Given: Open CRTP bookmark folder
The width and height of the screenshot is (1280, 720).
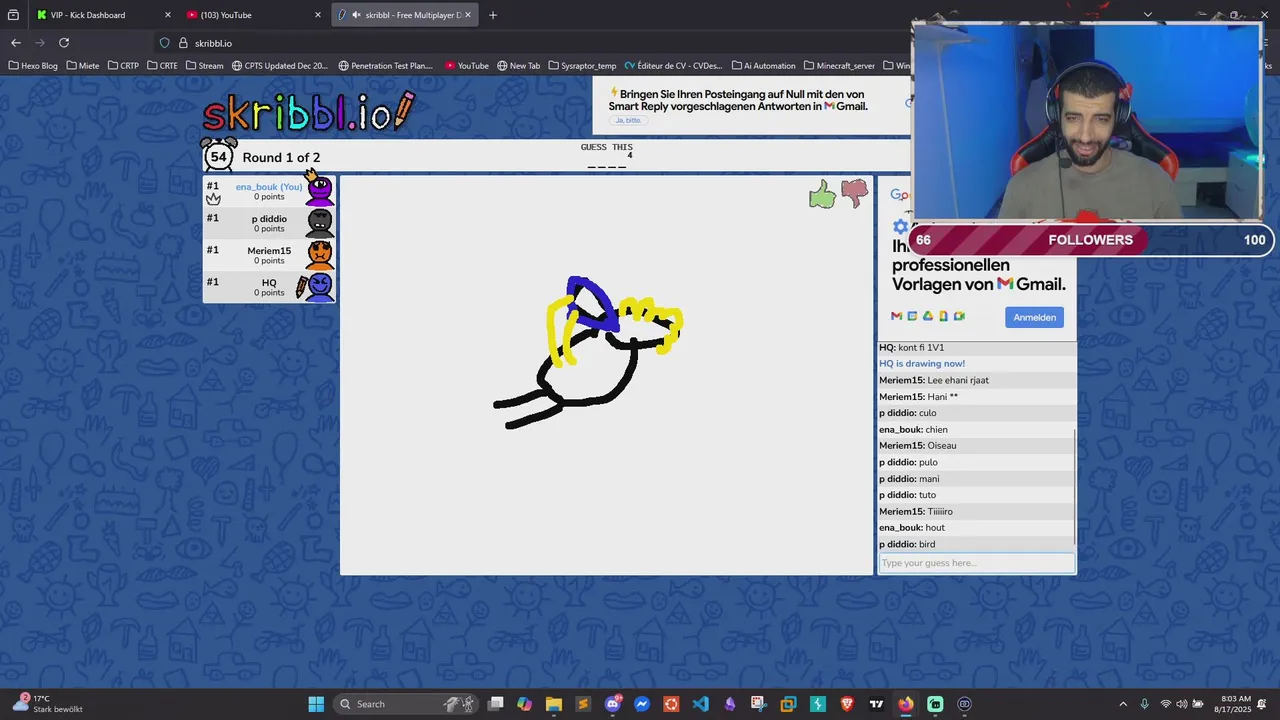Looking at the screenshot, I should (x=123, y=66).
